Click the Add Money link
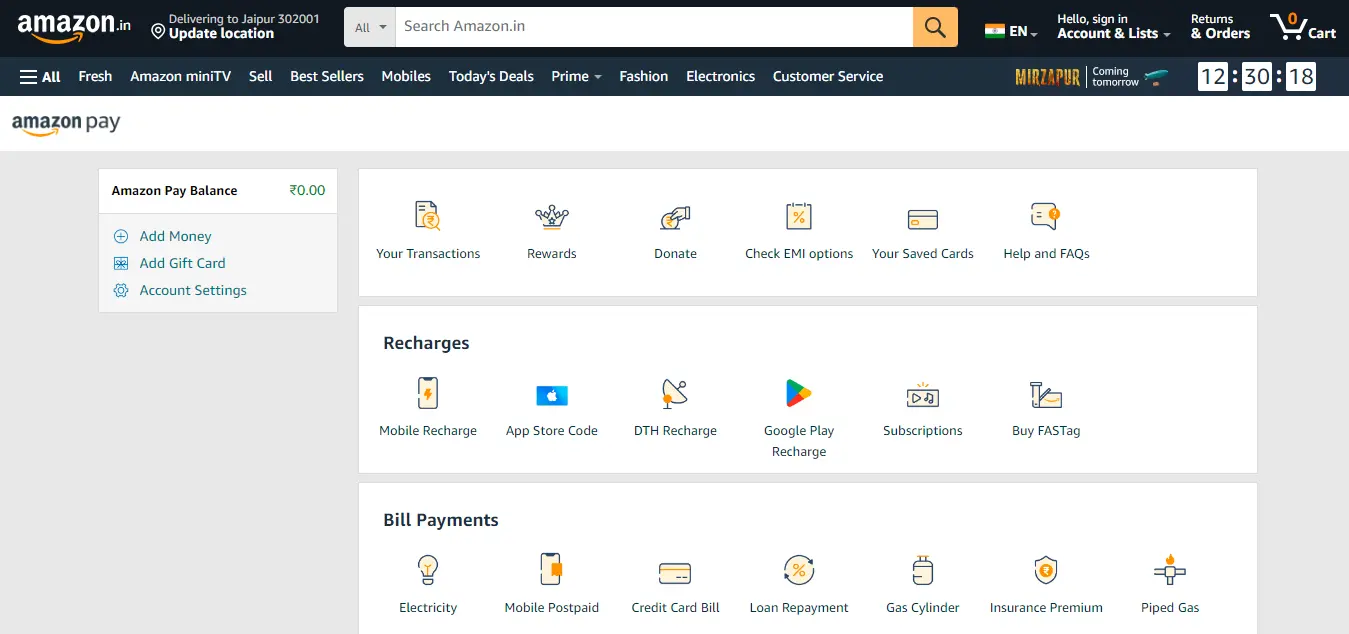Screen dimensions: 1349x634 click(x=176, y=236)
